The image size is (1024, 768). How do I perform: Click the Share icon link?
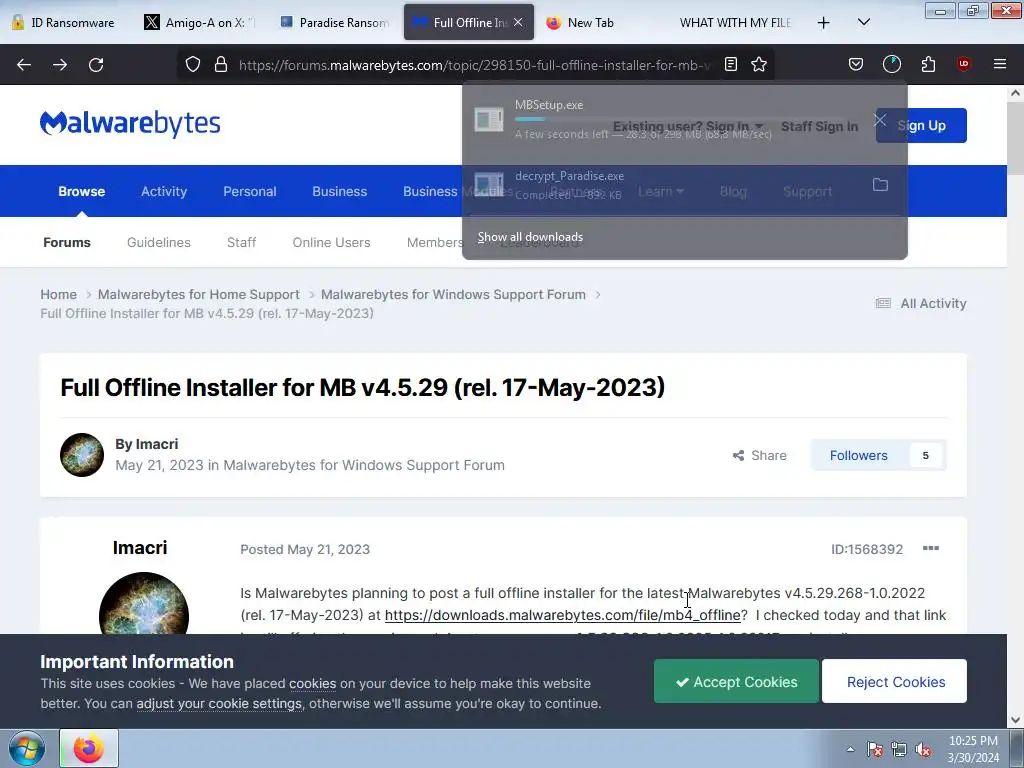[760, 455]
